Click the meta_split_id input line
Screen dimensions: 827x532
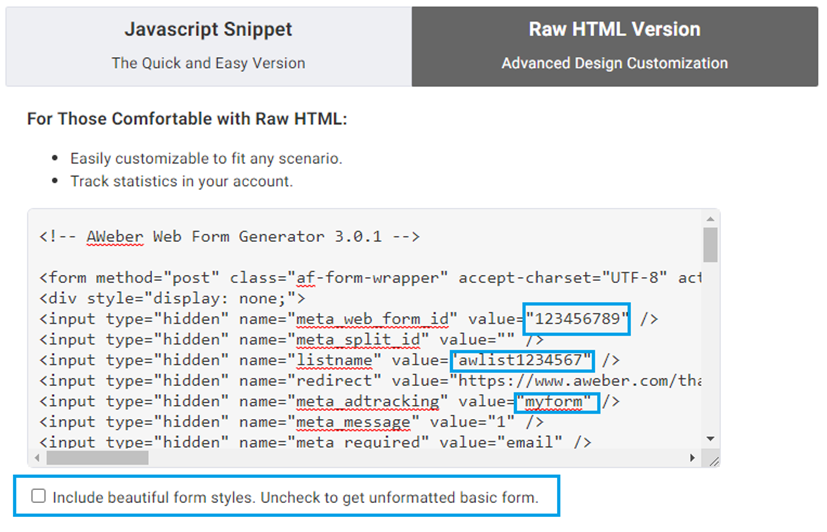click(291, 340)
